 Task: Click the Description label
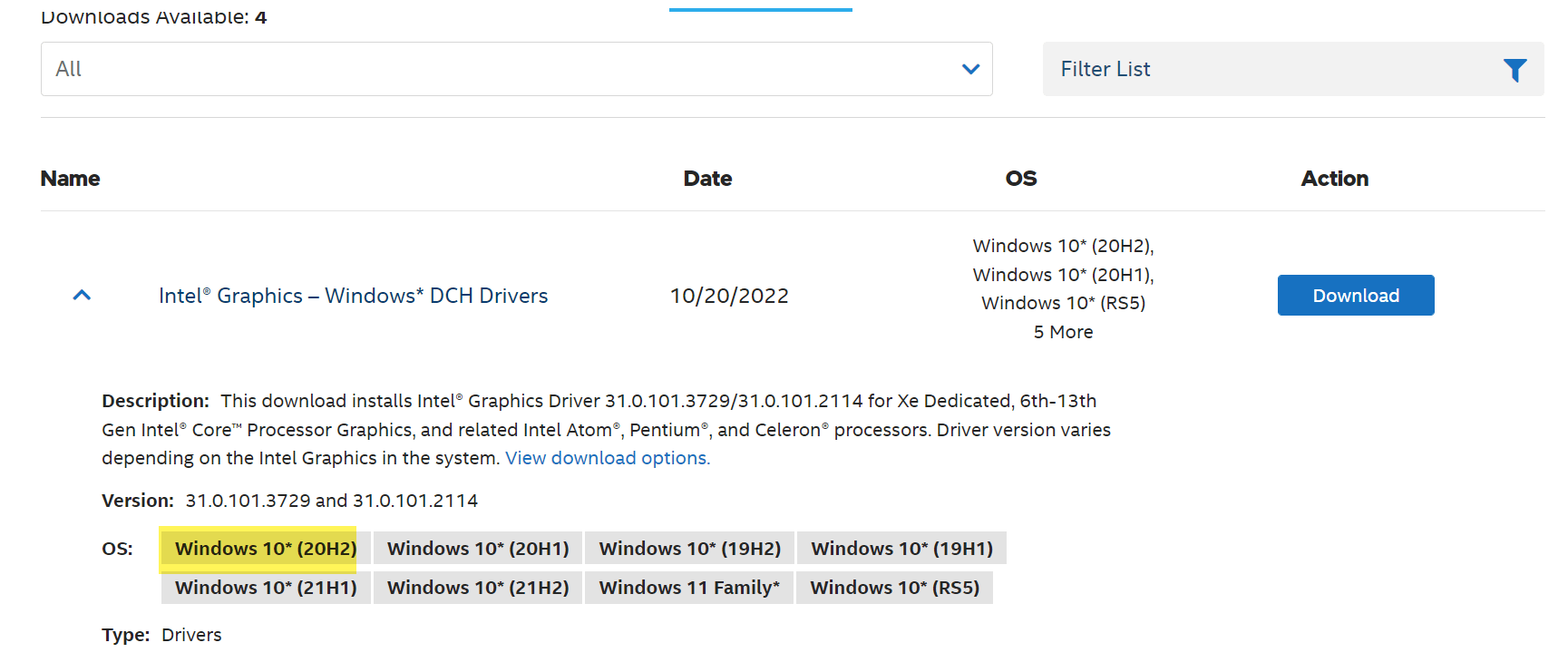click(155, 401)
